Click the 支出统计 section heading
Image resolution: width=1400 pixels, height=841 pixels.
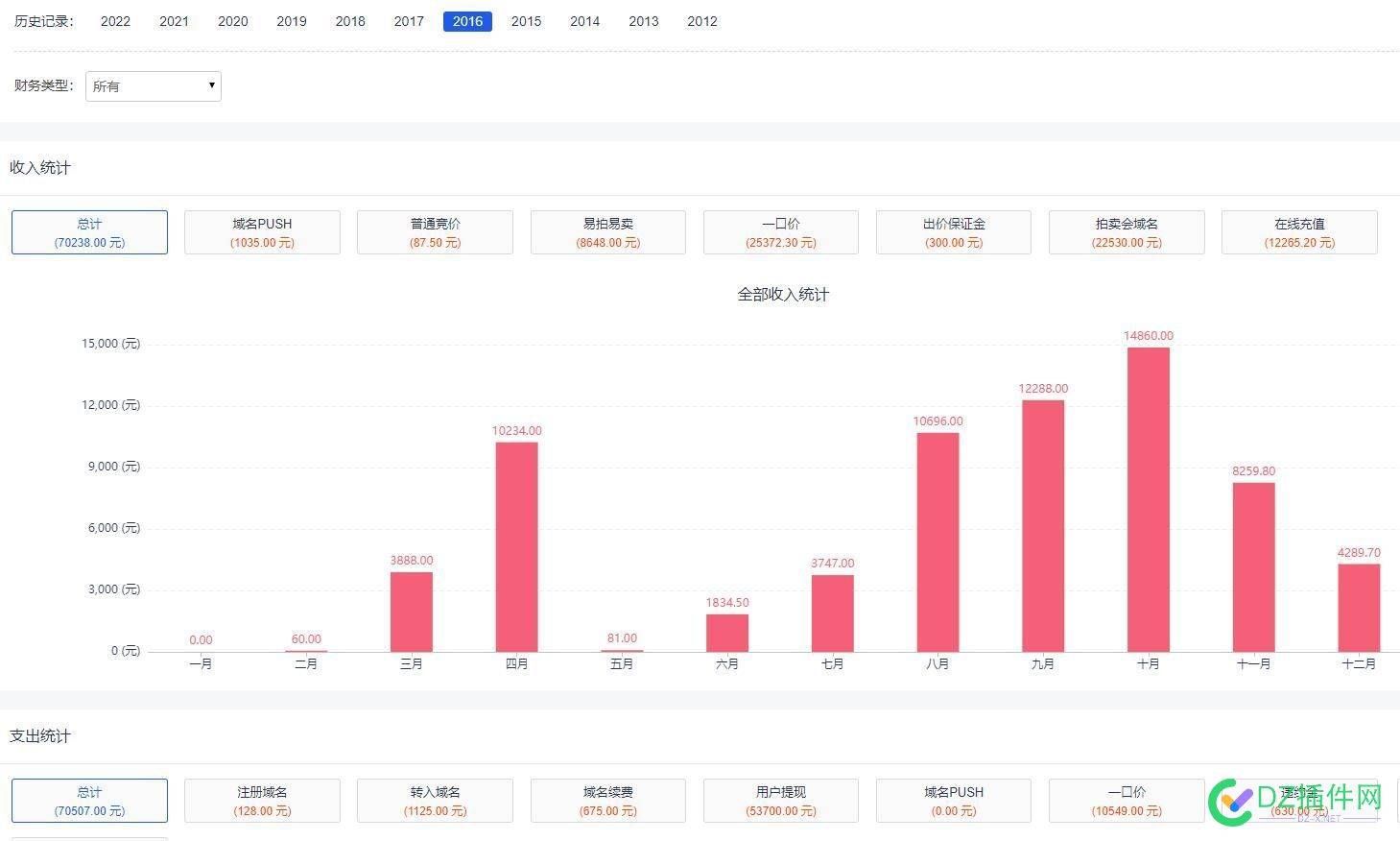tap(40, 736)
